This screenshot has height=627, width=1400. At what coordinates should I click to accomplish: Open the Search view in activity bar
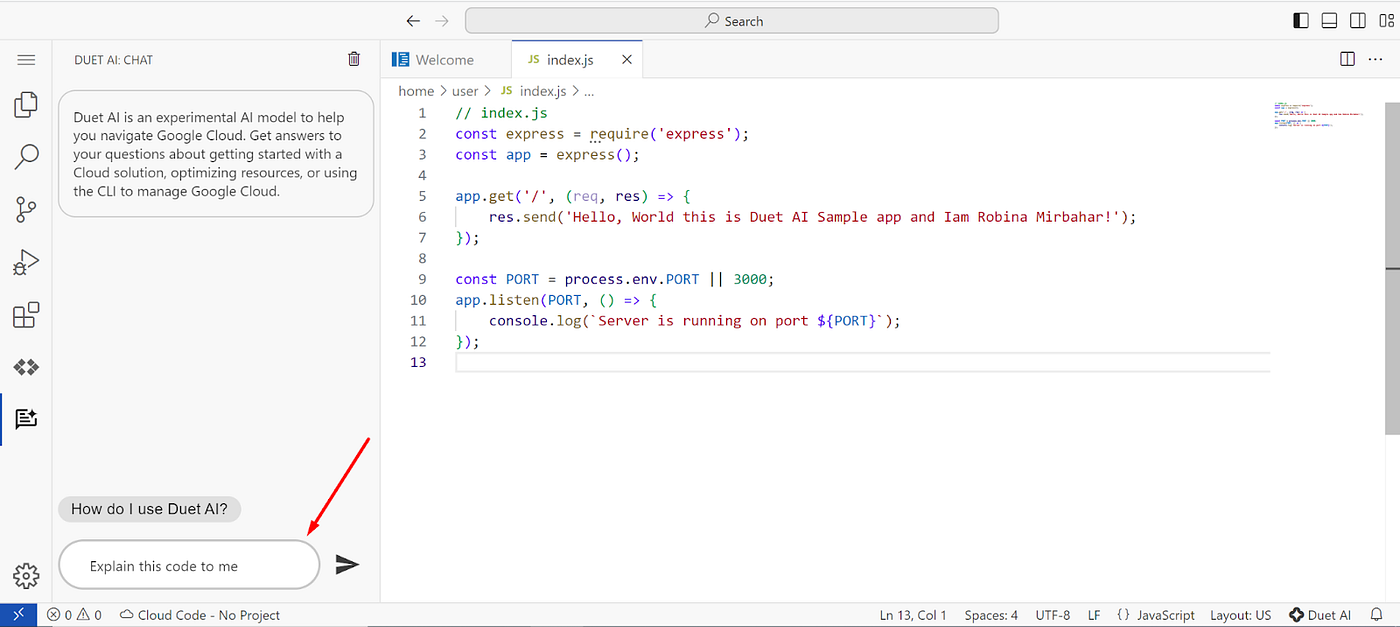pos(26,156)
